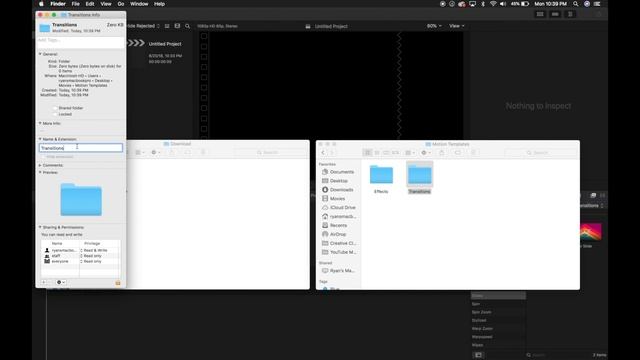Open the 80% viewer zoom dropdown

pyautogui.click(x=434, y=26)
